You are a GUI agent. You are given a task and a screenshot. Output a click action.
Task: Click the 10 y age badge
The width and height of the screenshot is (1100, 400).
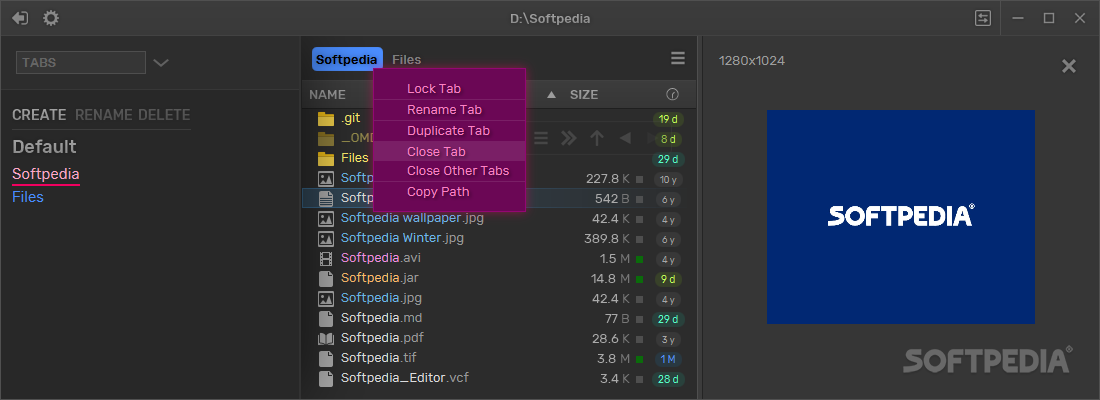pos(668,180)
